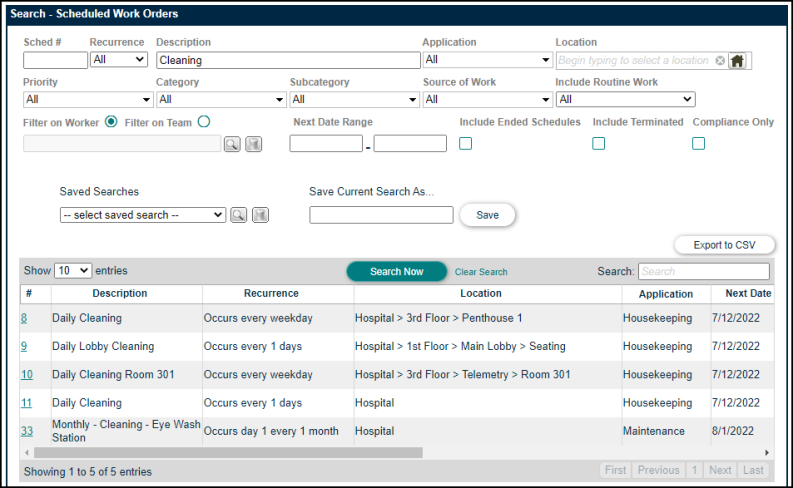Expand the Category dropdown
Viewport: 793px width, 488px height.
point(221,100)
